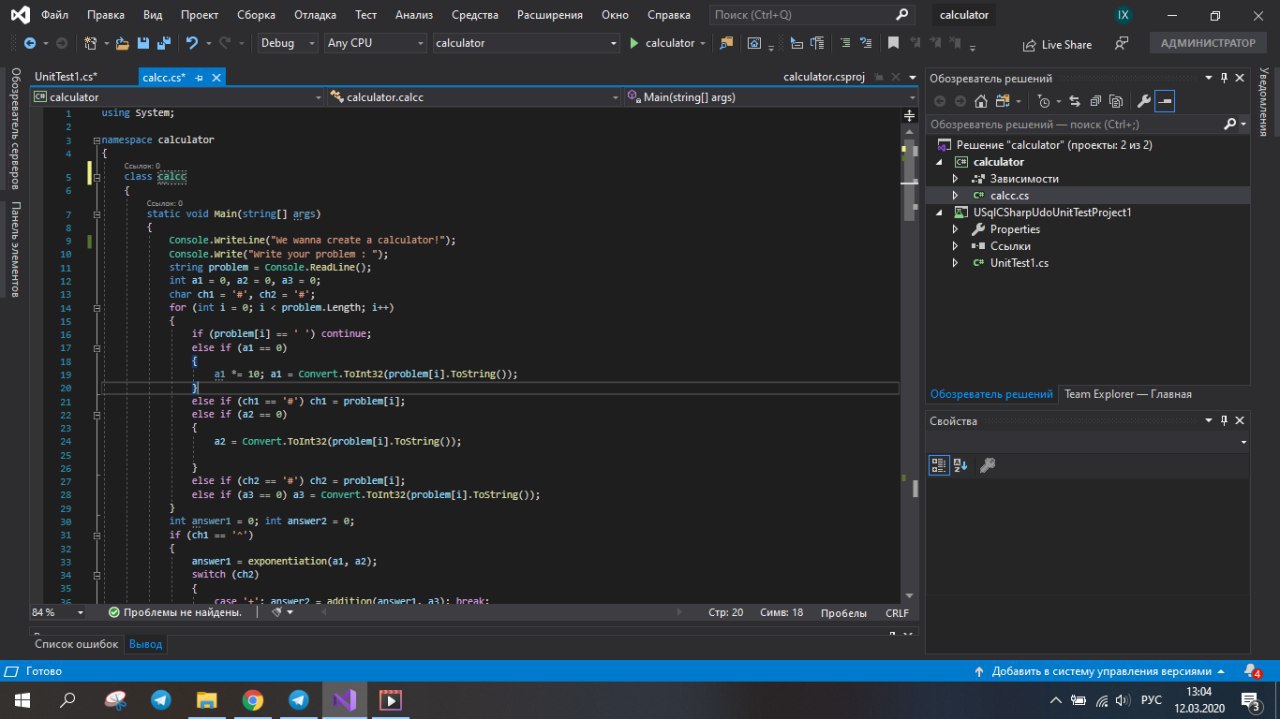Click the Live Share button
The image size is (1280, 719).
pos(1057,44)
